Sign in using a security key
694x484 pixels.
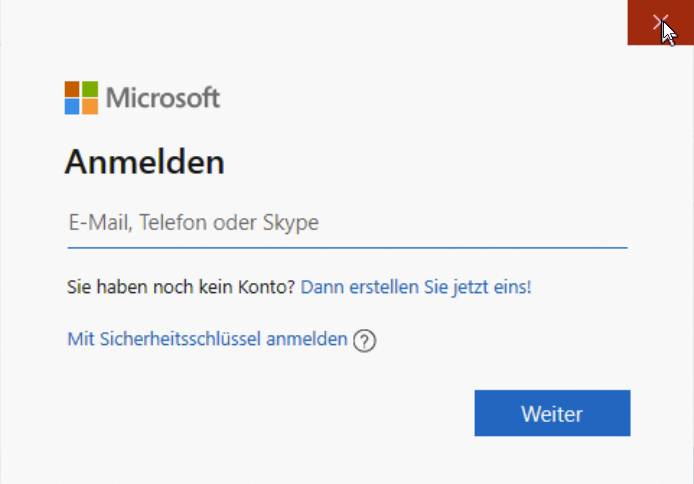pyautogui.click(x=207, y=339)
